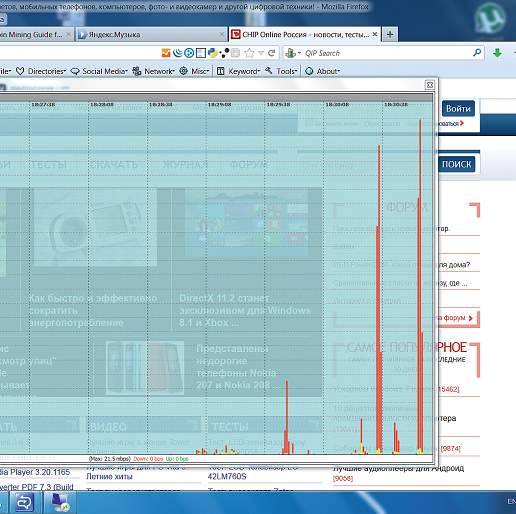Close the Яндекс.Музыка tab
This screenshot has width=516, height=514.
coord(222,34)
